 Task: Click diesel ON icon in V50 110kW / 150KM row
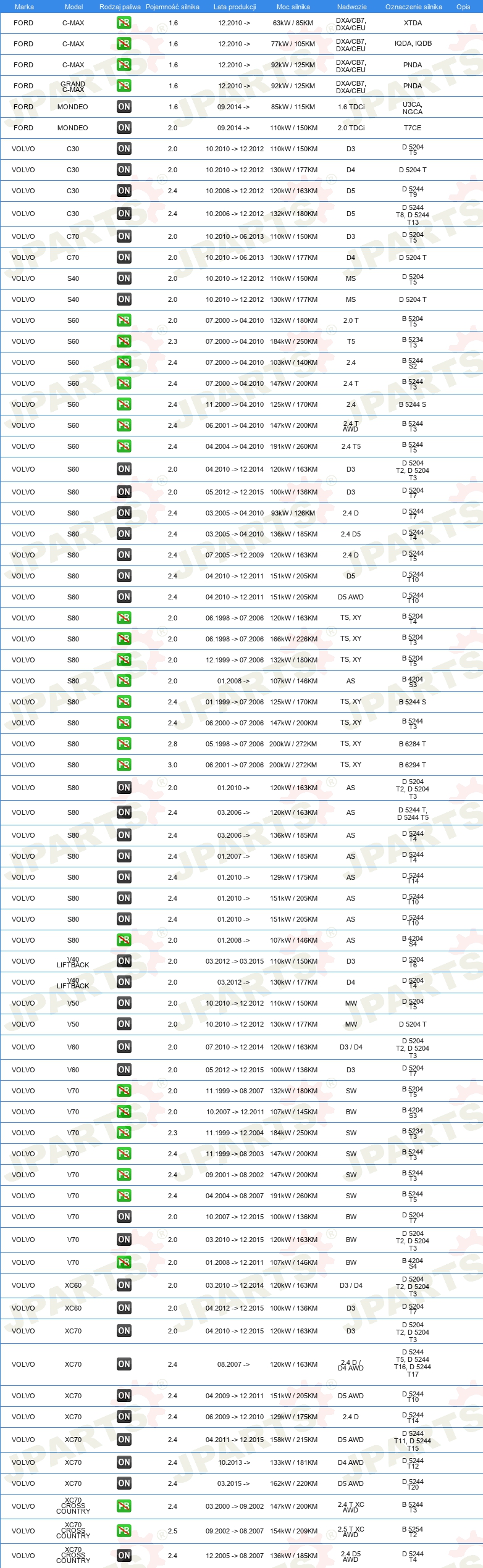point(124,1003)
